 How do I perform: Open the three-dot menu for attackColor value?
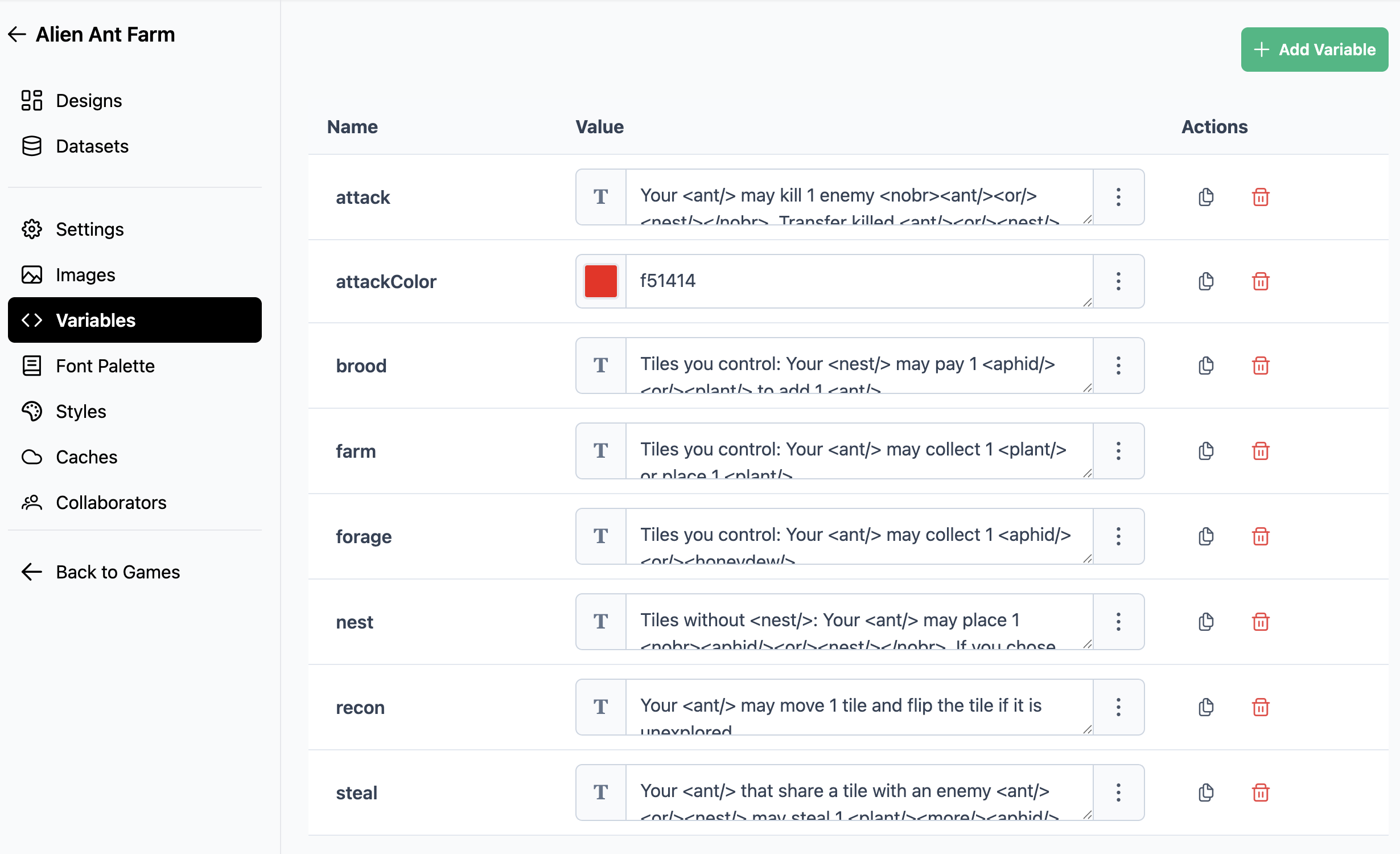click(x=1118, y=281)
